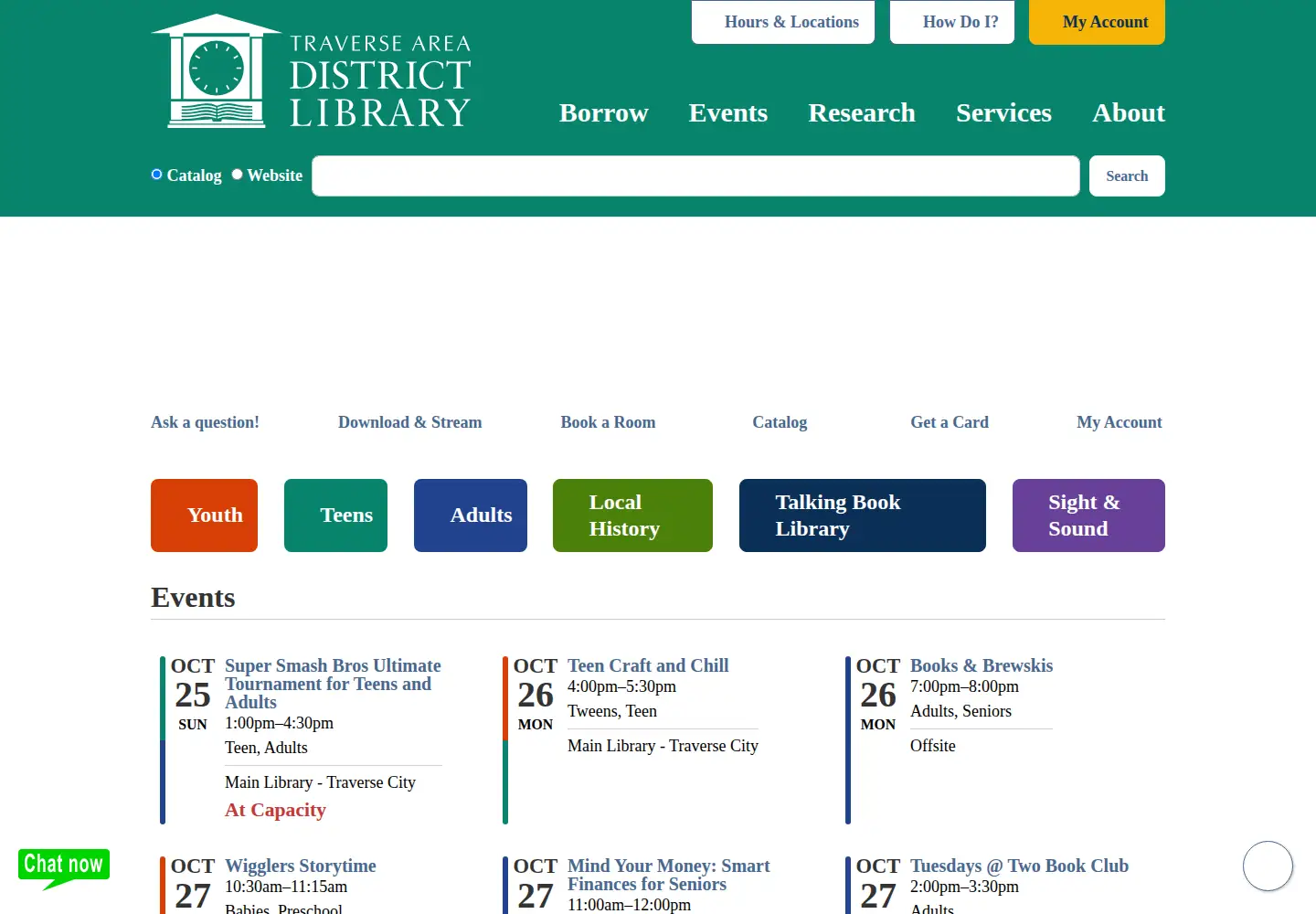Open the purple Sight & Sound tile
This screenshot has width=1316, height=914.
coord(1088,515)
